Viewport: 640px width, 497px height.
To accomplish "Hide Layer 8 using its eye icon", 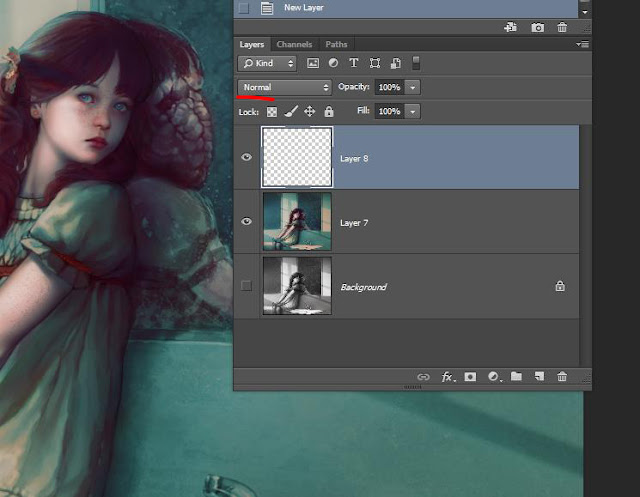I will 247,157.
